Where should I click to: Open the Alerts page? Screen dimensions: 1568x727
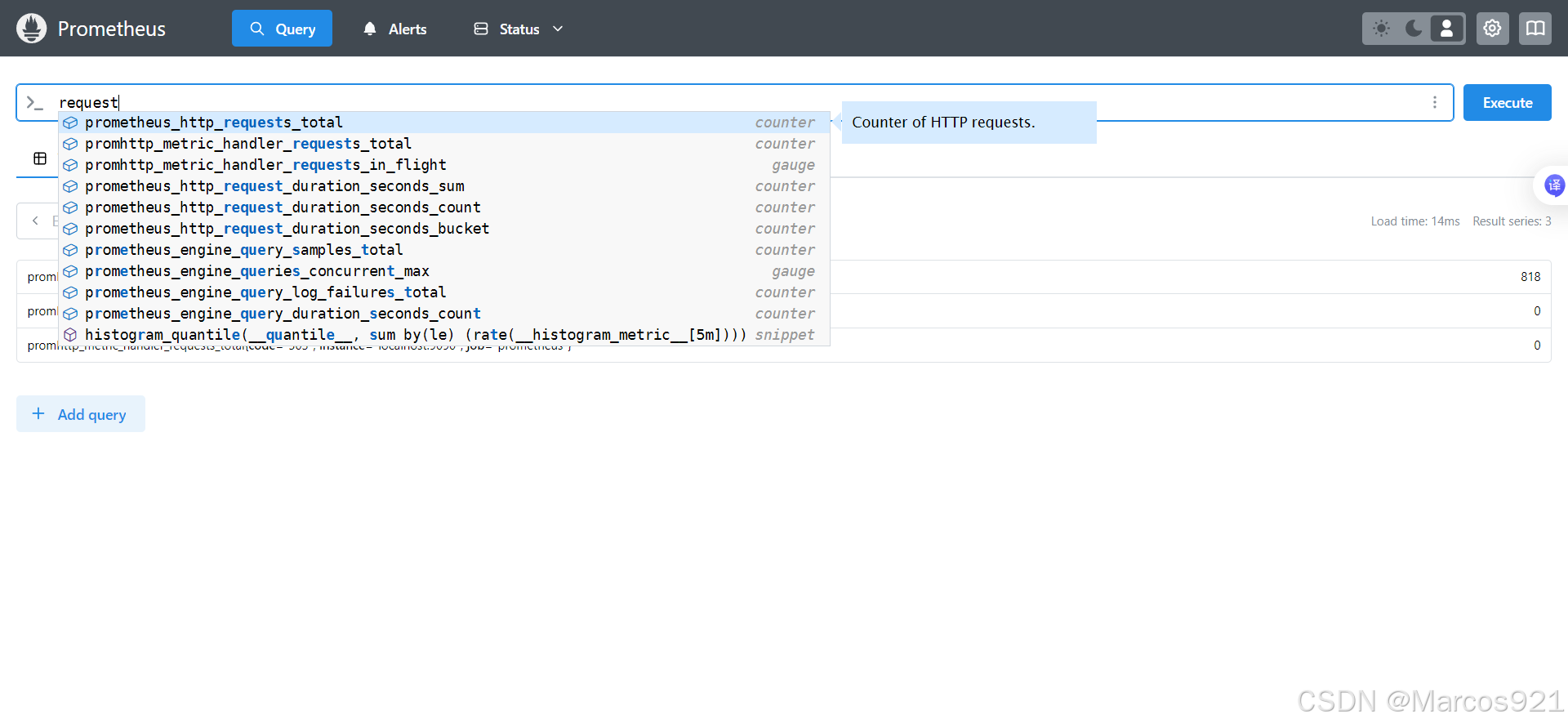pyautogui.click(x=395, y=29)
